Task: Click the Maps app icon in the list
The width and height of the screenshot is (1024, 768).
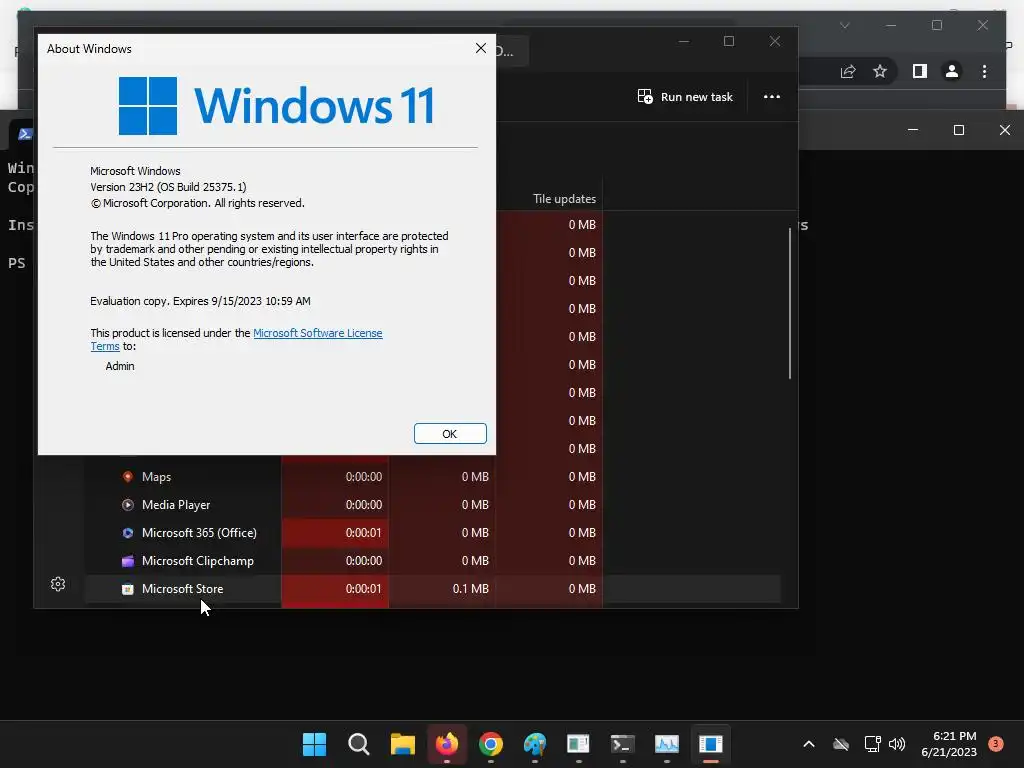Action: coord(128,477)
